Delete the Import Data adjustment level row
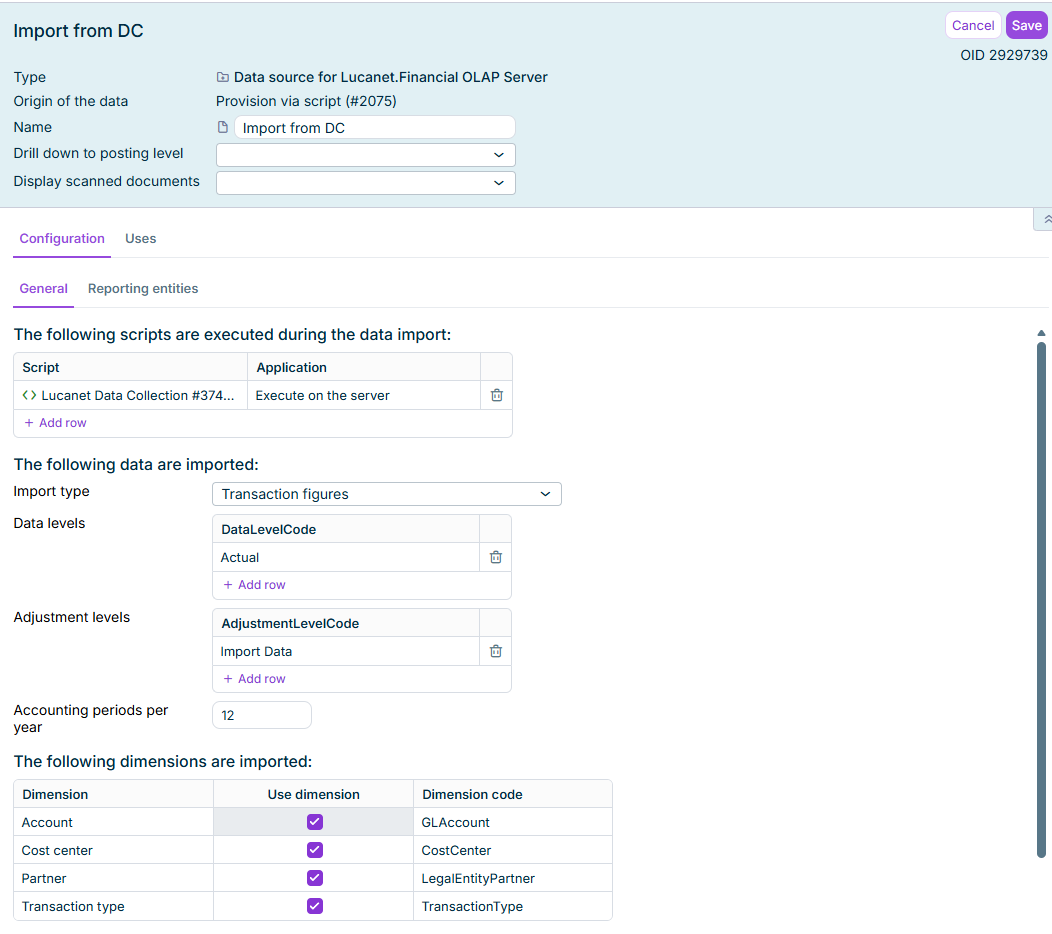The width and height of the screenshot is (1052, 934). point(496,651)
